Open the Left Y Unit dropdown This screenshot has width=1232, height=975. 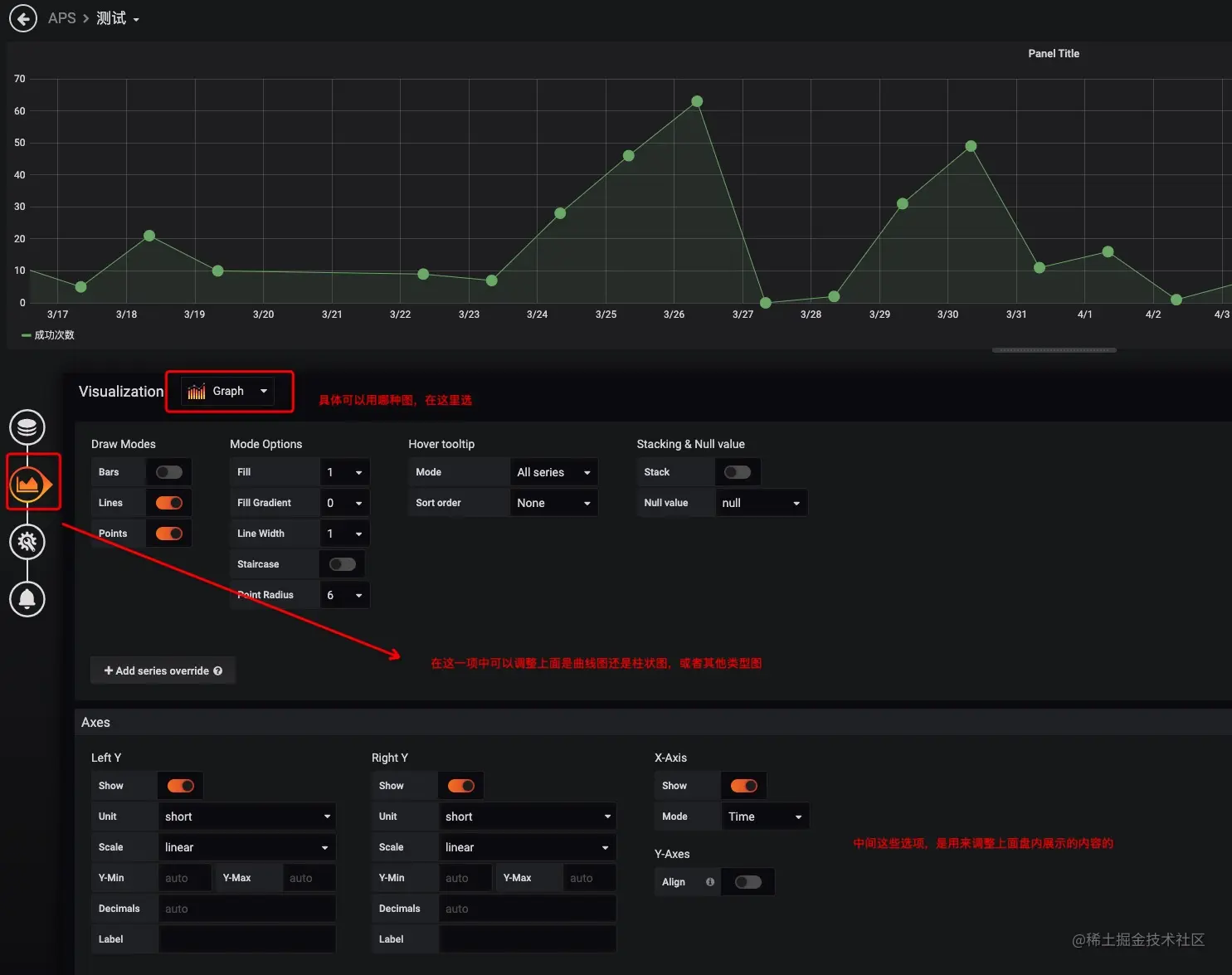247,817
